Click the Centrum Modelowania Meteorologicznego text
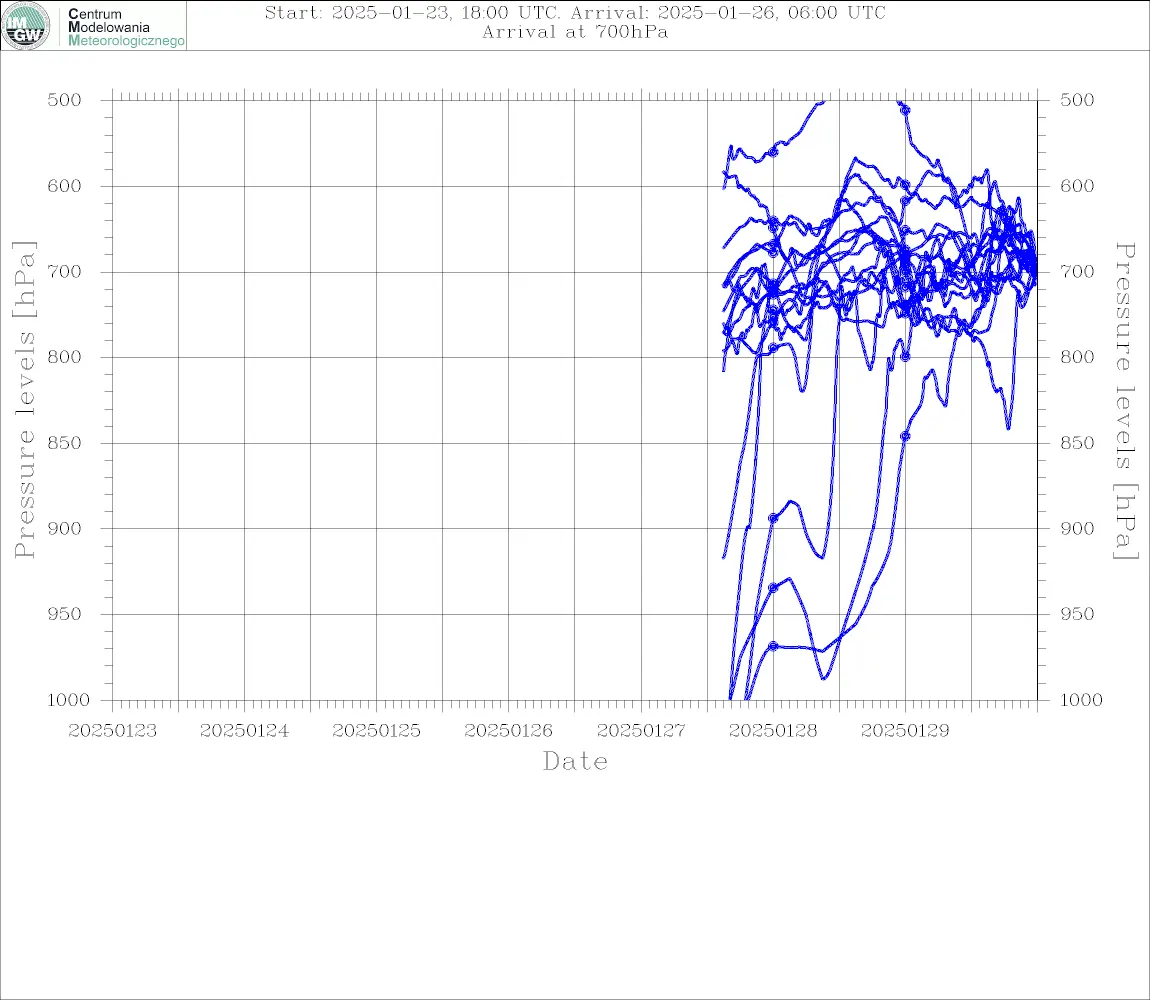This screenshot has height=1000, width=1150. [125, 27]
